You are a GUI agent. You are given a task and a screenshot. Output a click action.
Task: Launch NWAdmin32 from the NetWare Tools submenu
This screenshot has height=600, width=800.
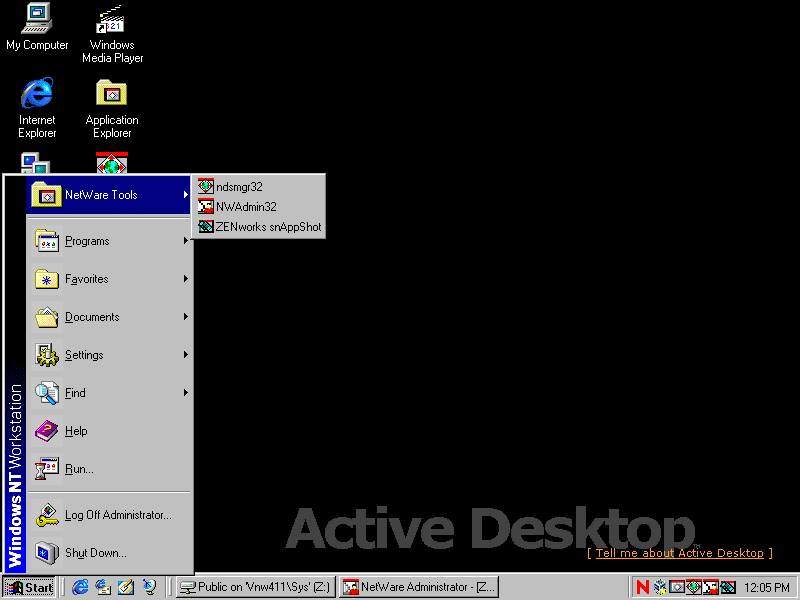point(259,207)
